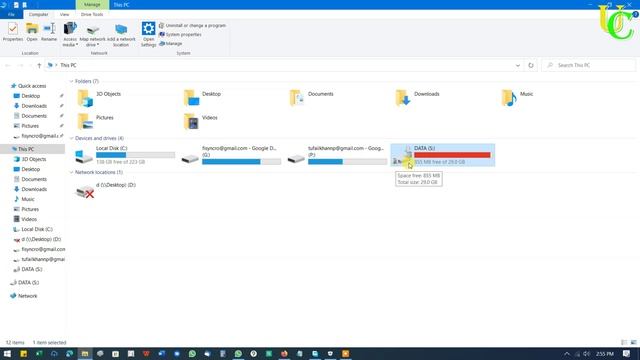
Task: Expand the address bar history dropdown
Action: point(518,65)
